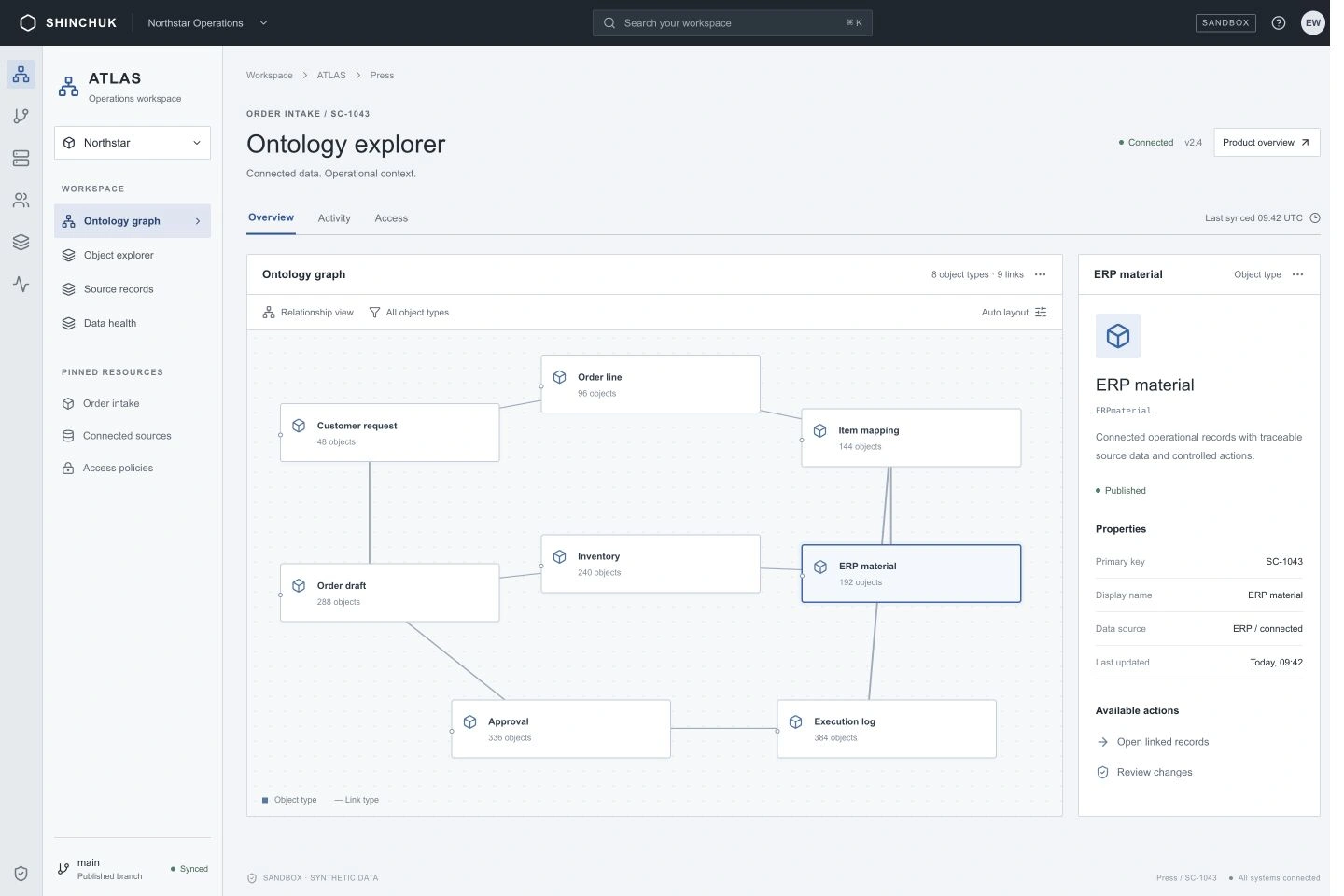The height and width of the screenshot is (896, 1344).
Task: Open the activity pulse icon in left rail
Action: (21, 284)
